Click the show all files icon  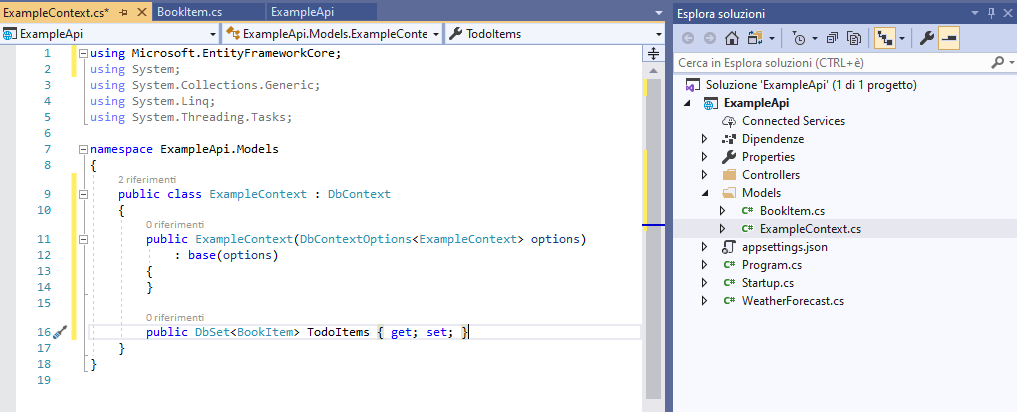click(855, 39)
